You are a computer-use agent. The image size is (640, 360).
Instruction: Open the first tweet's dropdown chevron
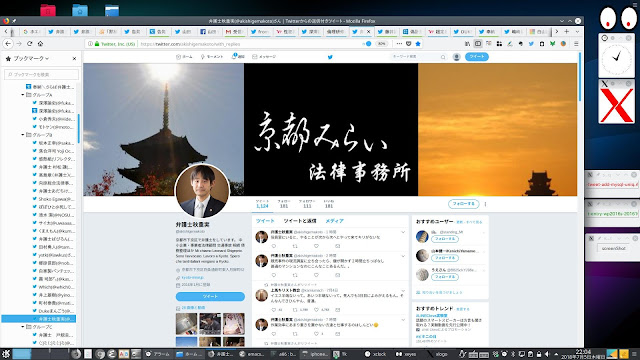403,232
